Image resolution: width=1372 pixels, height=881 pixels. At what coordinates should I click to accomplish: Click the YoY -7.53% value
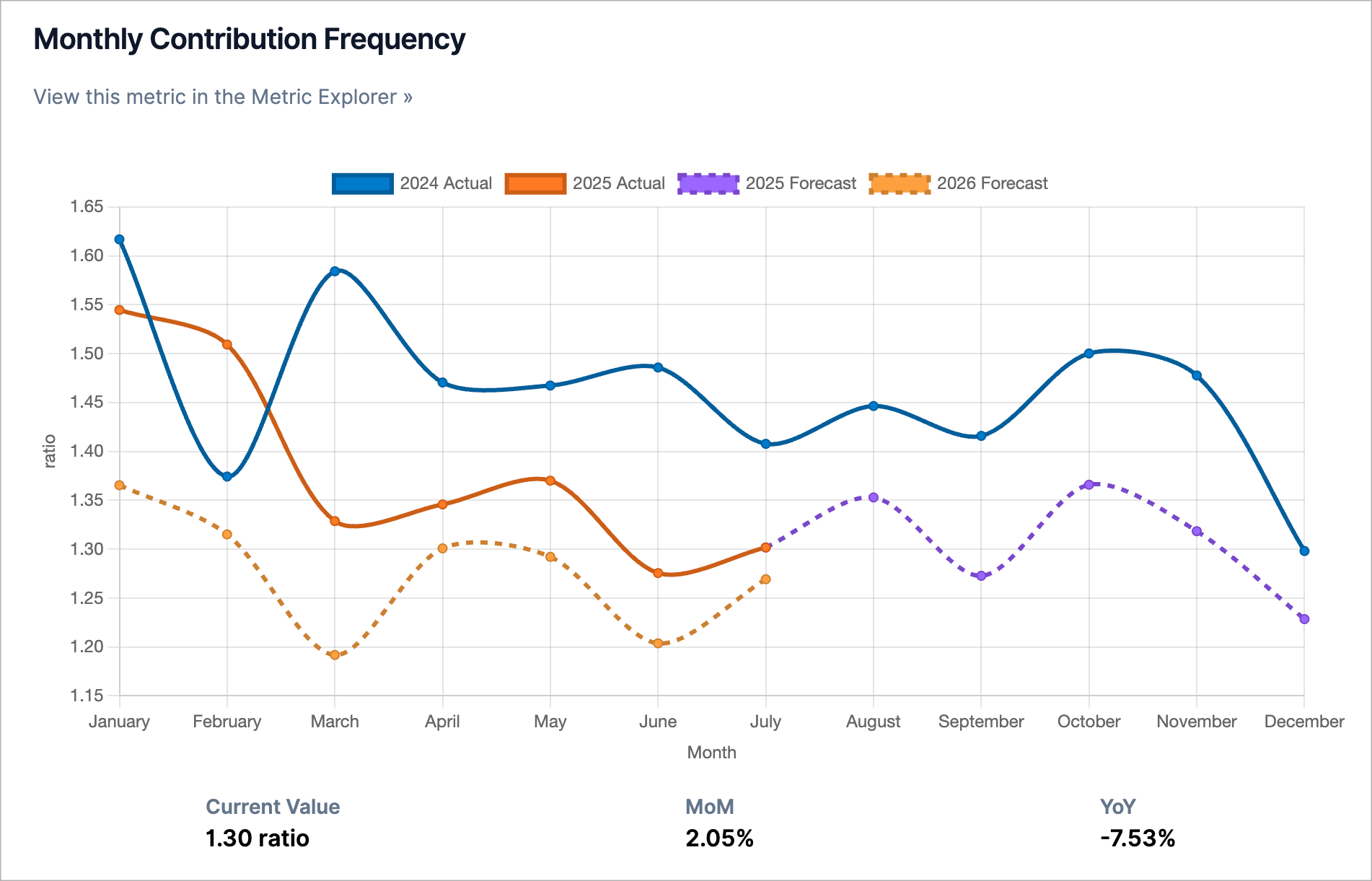coord(1138,838)
